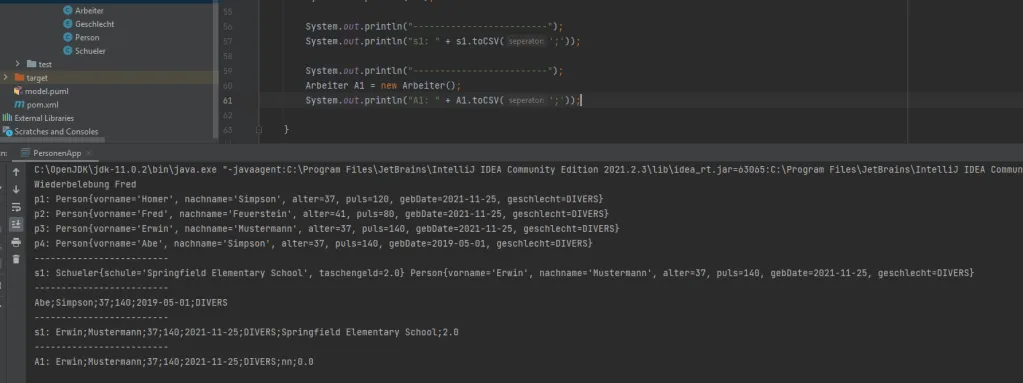Click line number 61 in the gutter
The height and width of the screenshot is (383, 1023).
pos(227,100)
